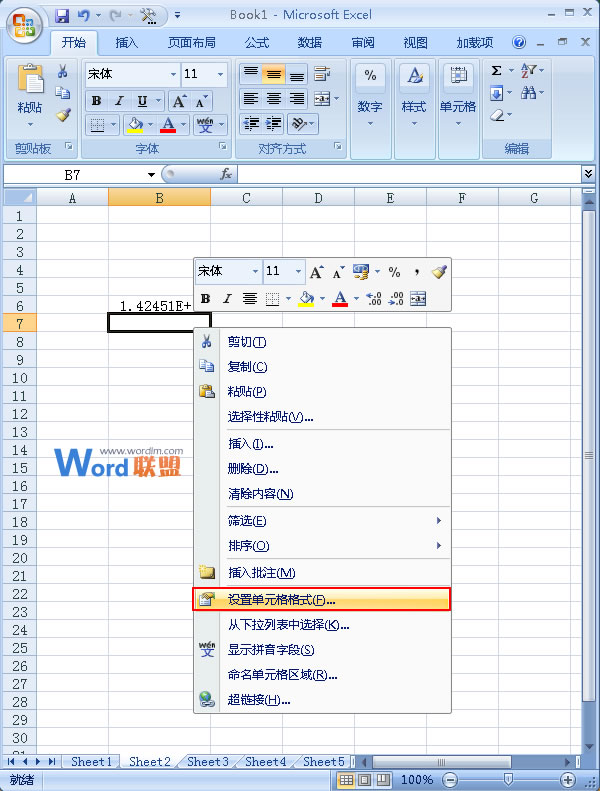Click Zoom Out minus button
600x791 pixels.
coord(450,780)
